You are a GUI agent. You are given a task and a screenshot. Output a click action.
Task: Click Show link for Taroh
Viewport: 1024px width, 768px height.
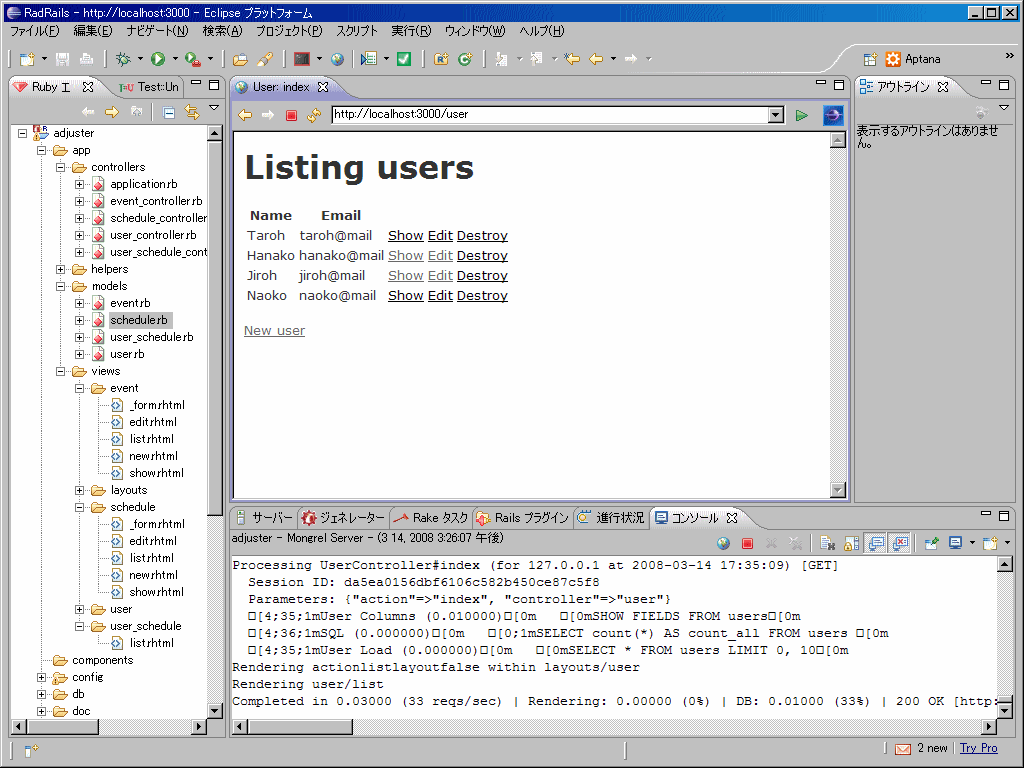[x=406, y=236]
